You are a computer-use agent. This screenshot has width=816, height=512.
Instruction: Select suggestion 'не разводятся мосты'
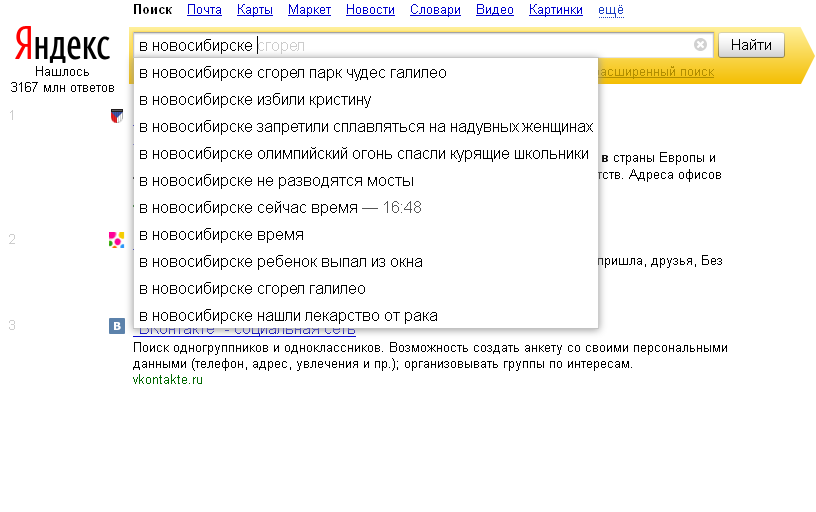(366, 181)
